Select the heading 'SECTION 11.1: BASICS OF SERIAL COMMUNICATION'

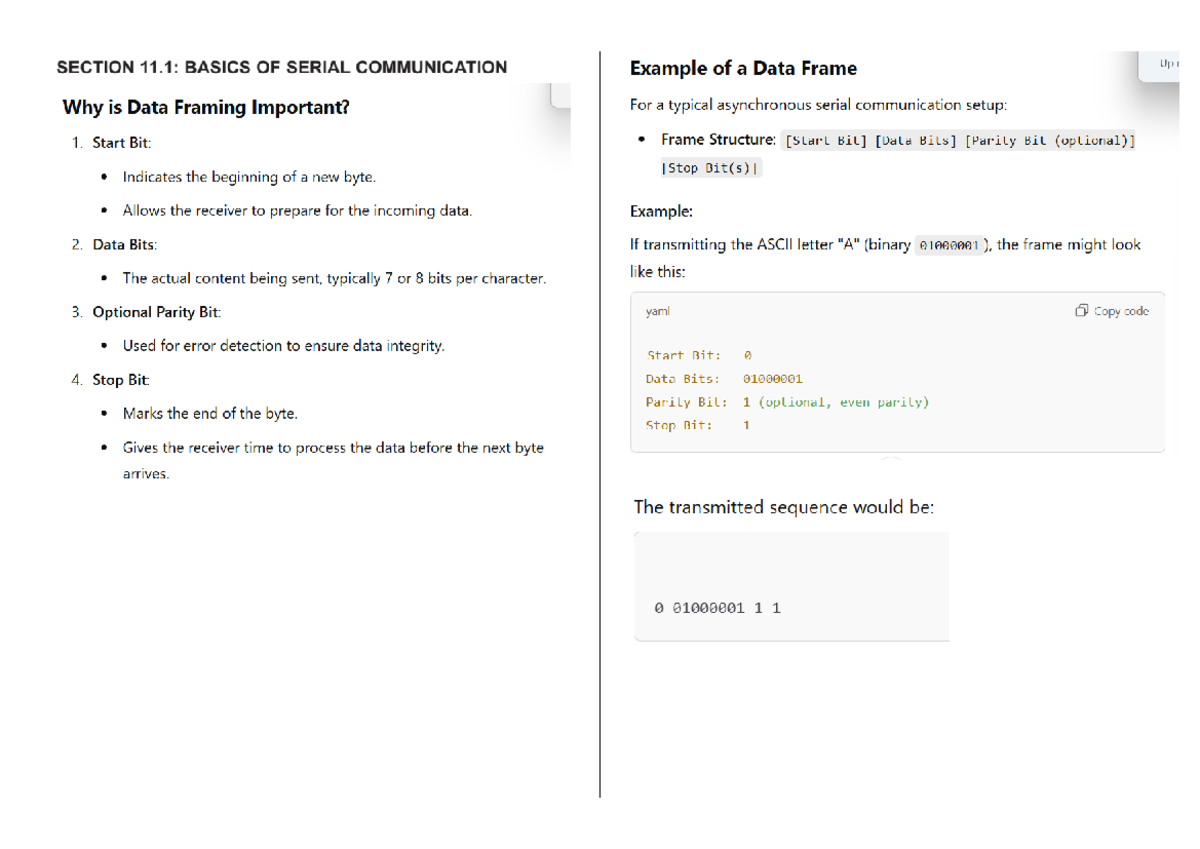pos(282,67)
